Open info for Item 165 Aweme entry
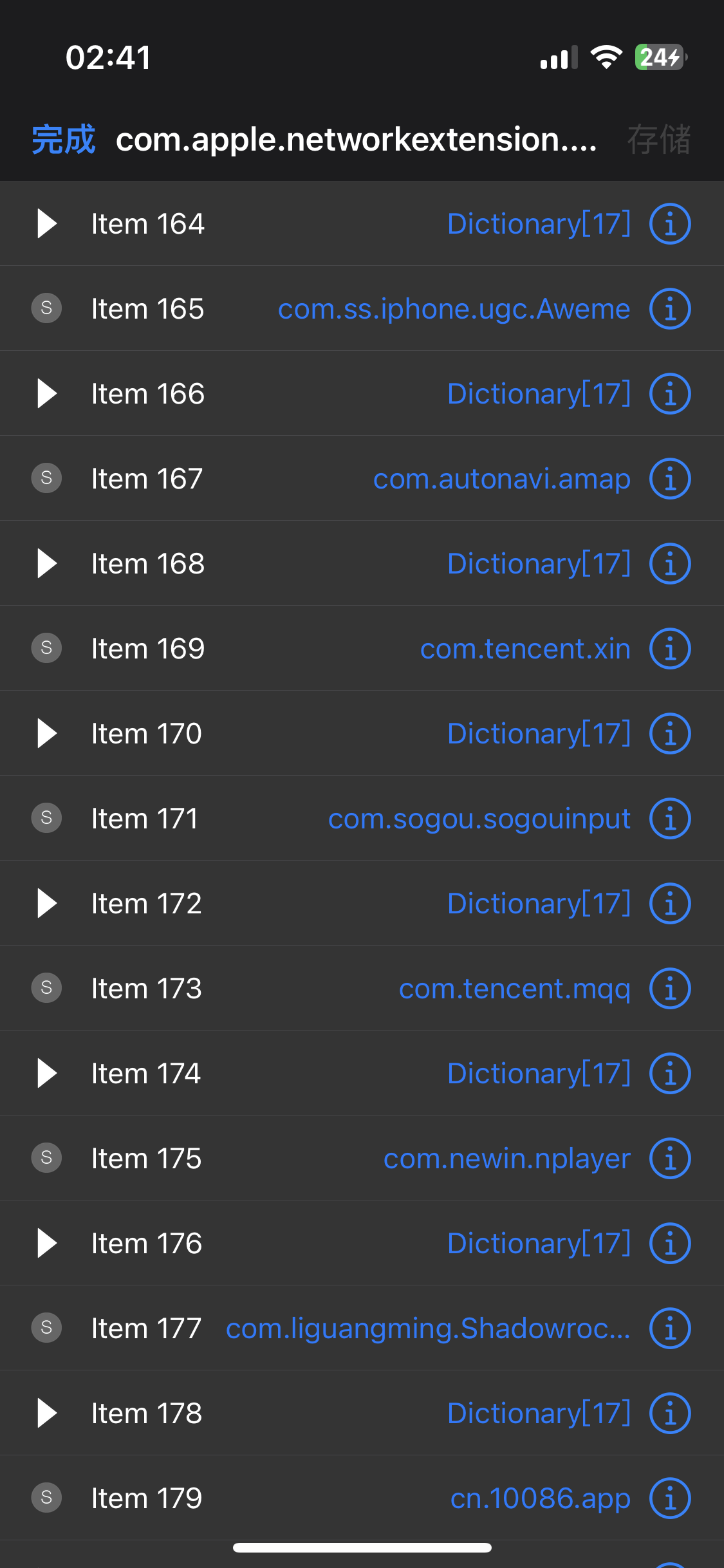 point(669,309)
